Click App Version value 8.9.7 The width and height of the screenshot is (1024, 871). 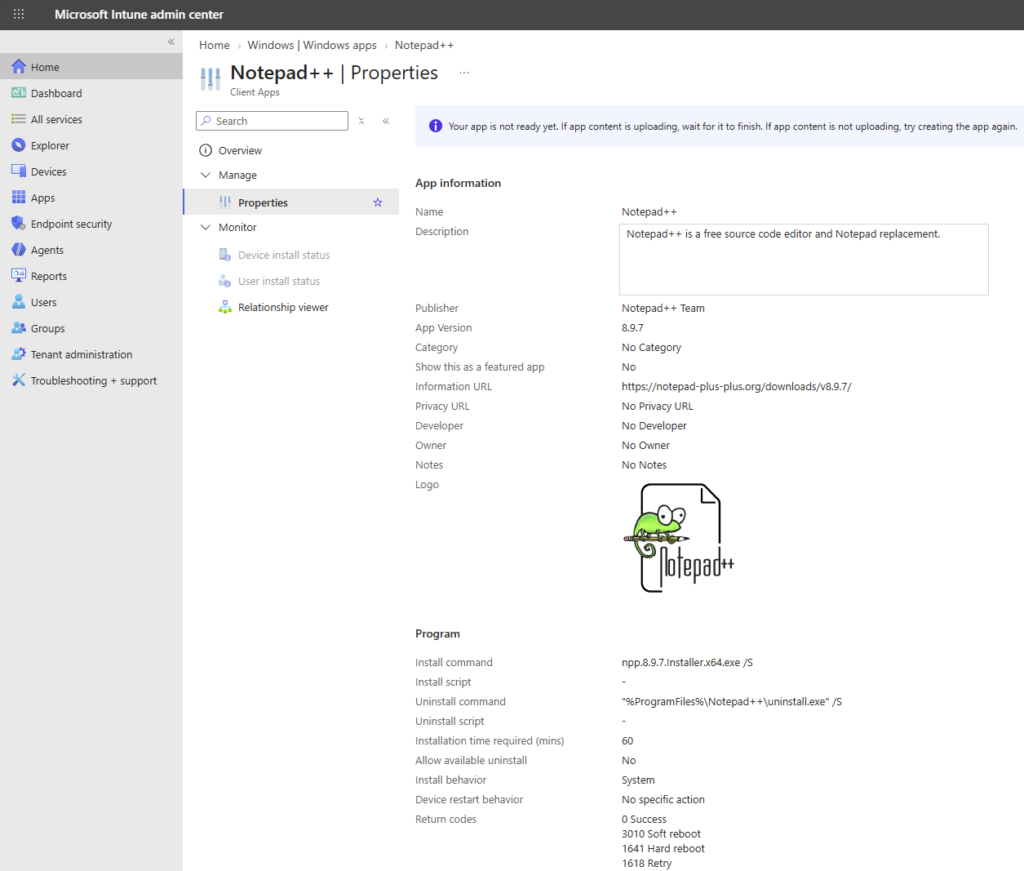pyautogui.click(x=632, y=328)
